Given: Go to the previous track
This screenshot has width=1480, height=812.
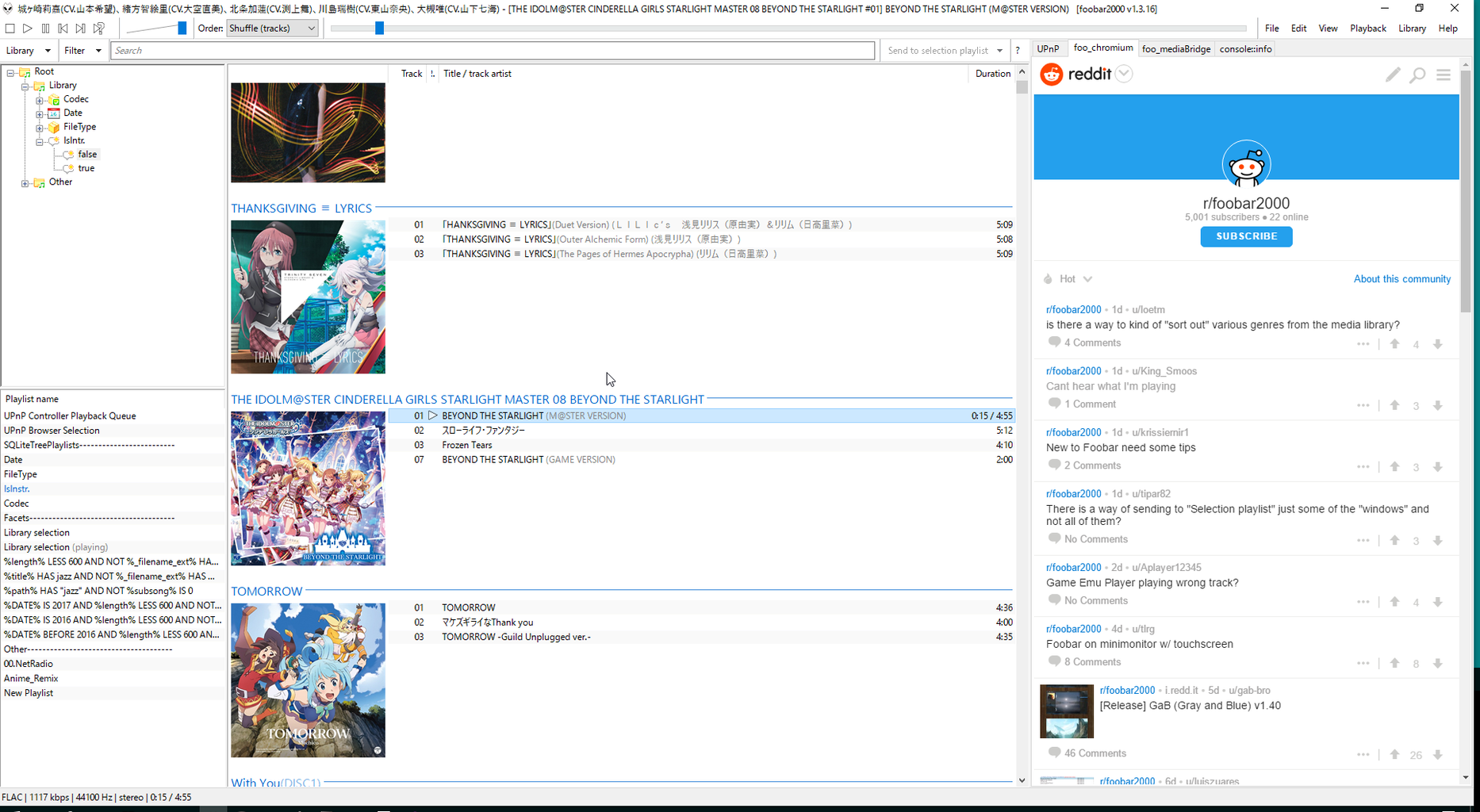Looking at the screenshot, I should coord(63,29).
